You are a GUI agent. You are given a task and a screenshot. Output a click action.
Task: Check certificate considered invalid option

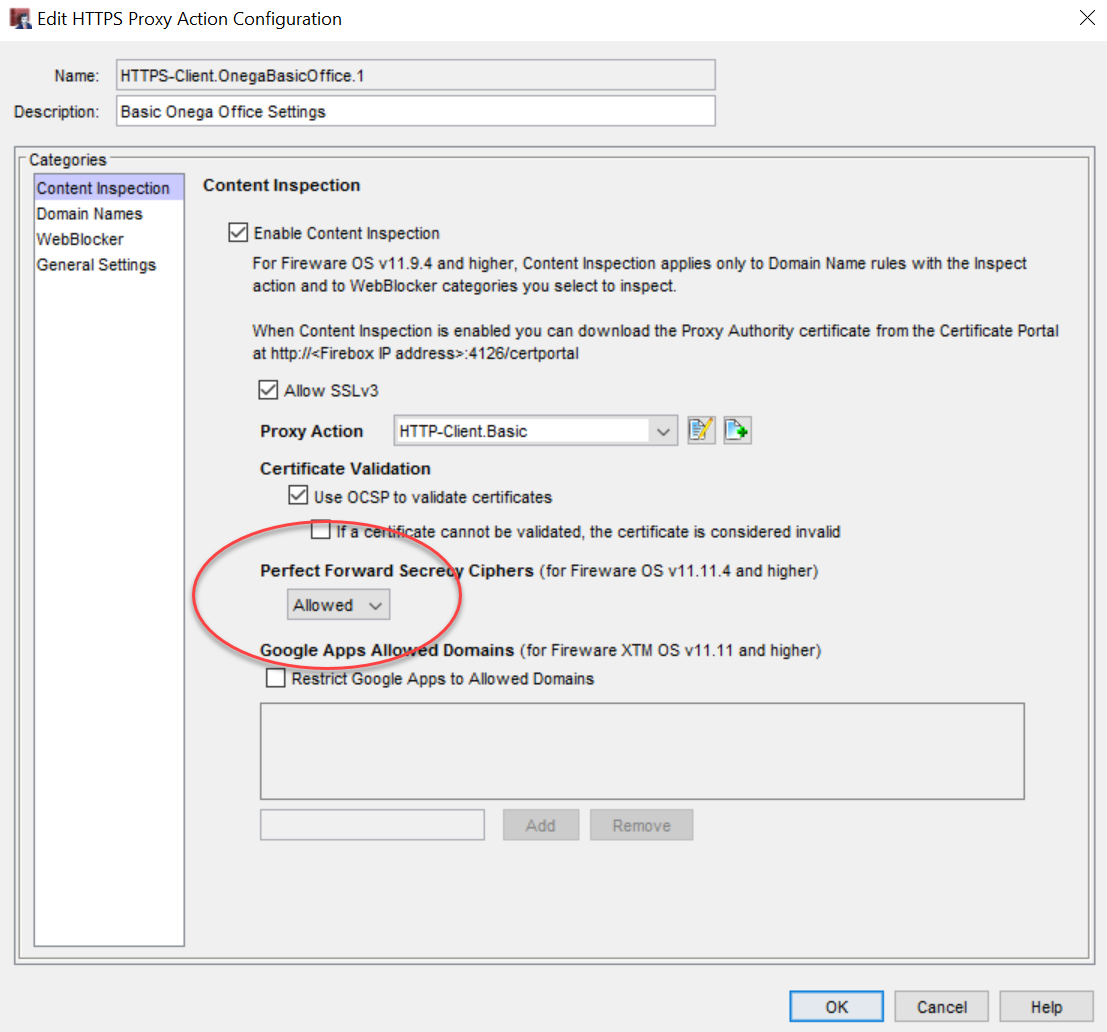[x=321, y=529]
